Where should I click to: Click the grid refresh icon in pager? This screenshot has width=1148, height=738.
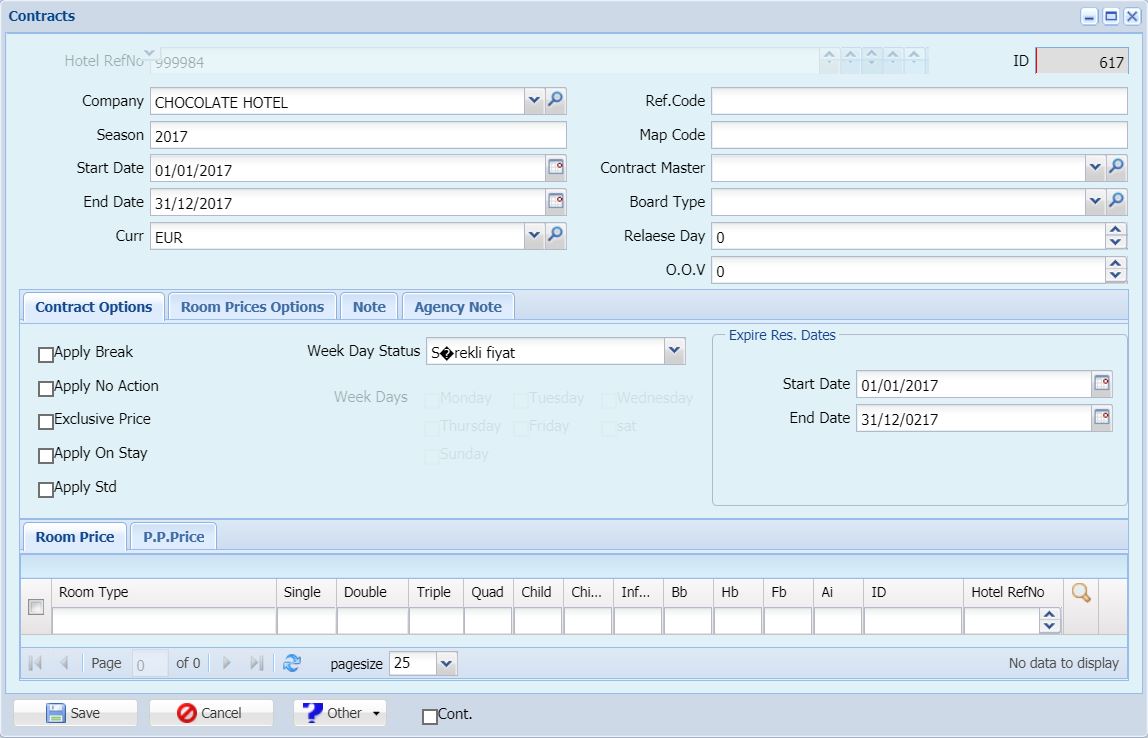pyautogui.click(x=291, y=663)
